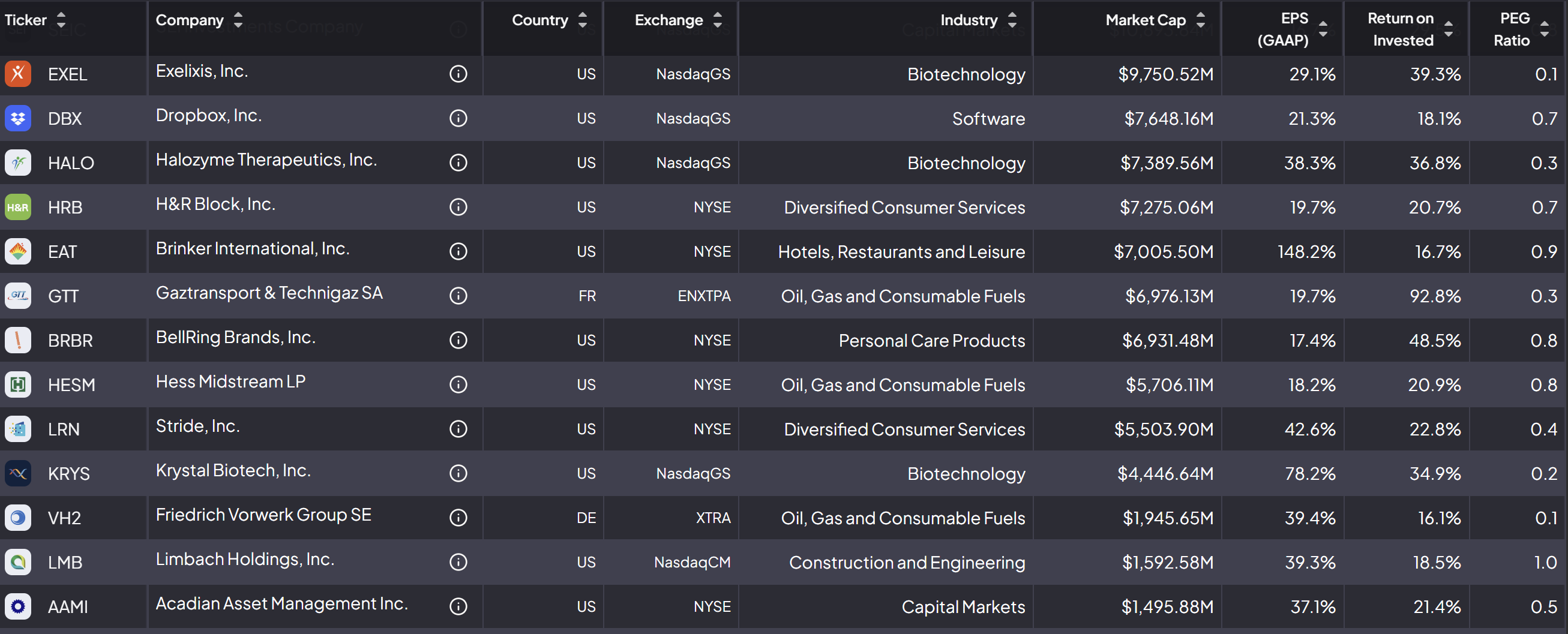Open info for Stride, Inc.
The width and height of the screenshot is (1568, 634).
[x=458, y=429]
